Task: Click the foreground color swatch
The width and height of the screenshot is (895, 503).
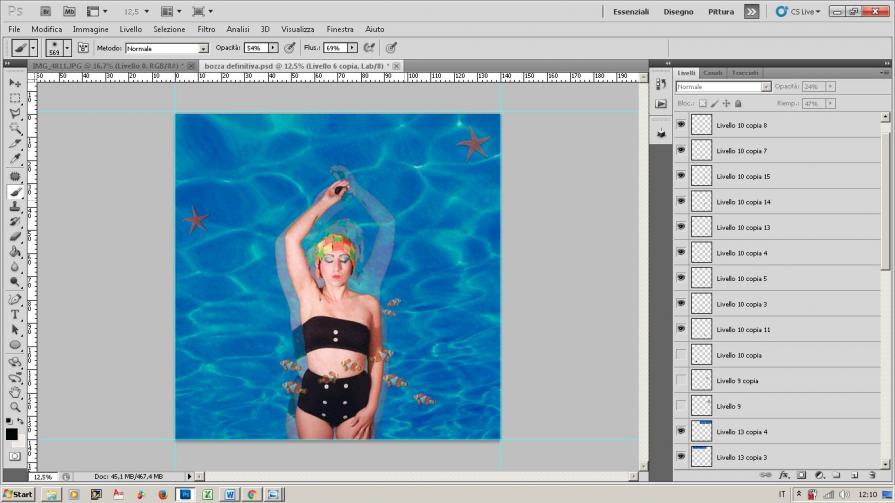Action: [x=11, y=434]
